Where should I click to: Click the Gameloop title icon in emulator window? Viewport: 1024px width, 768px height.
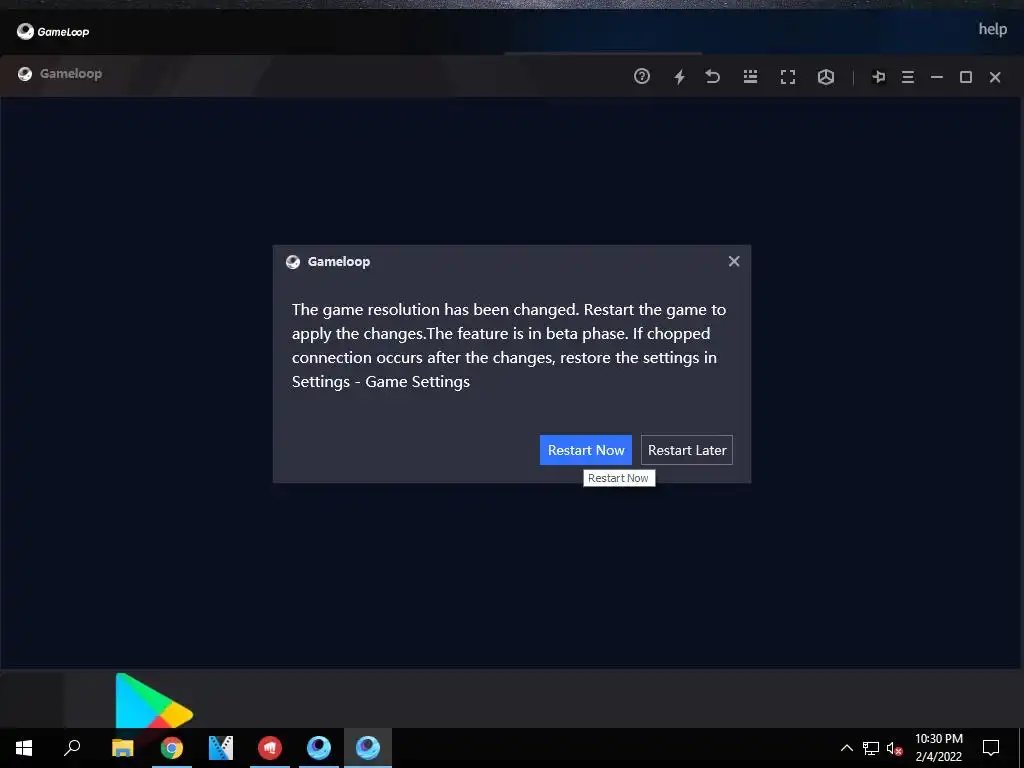[x=25, y=74]
